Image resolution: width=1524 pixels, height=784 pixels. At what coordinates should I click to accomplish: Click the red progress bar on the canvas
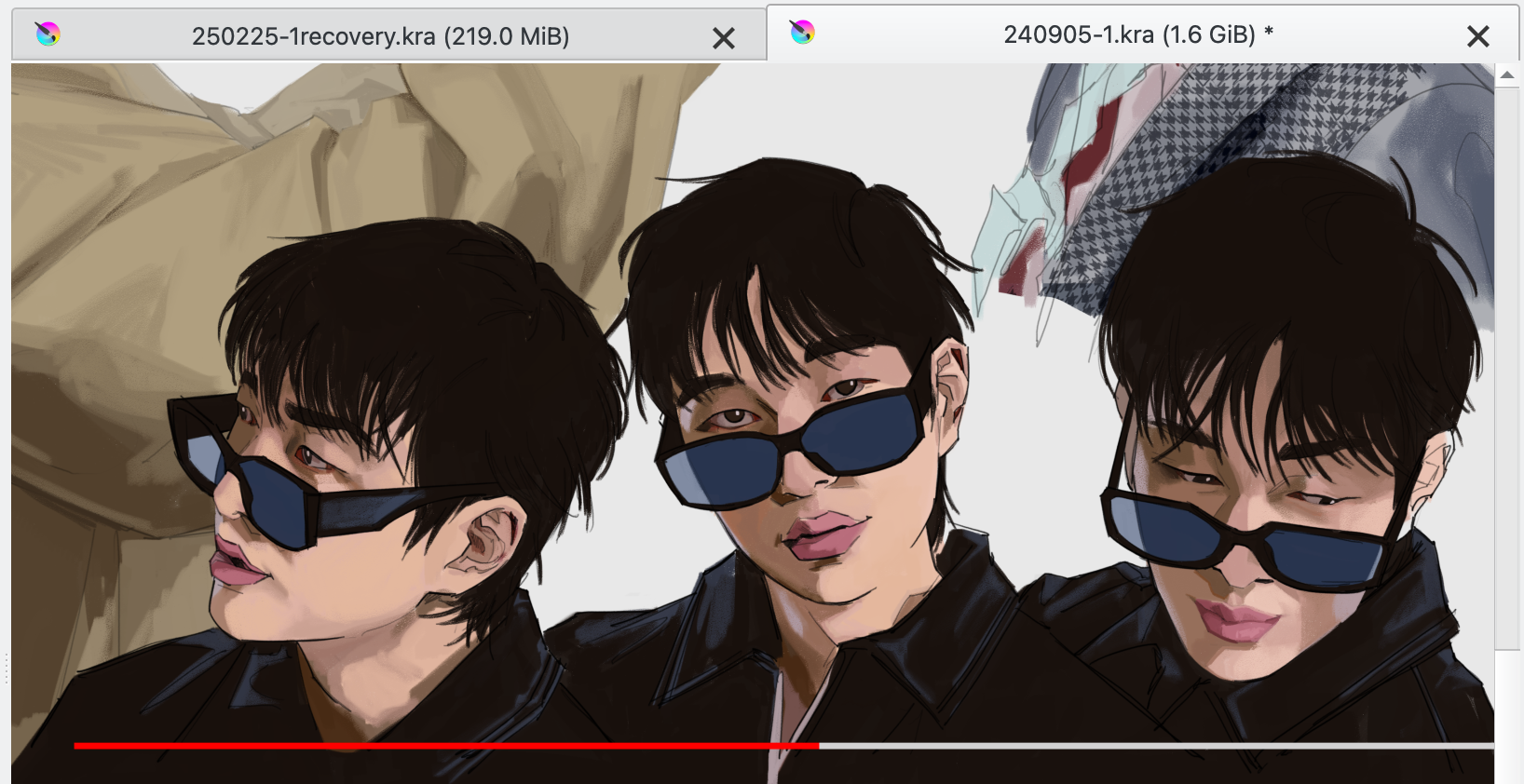pos(446,746)
